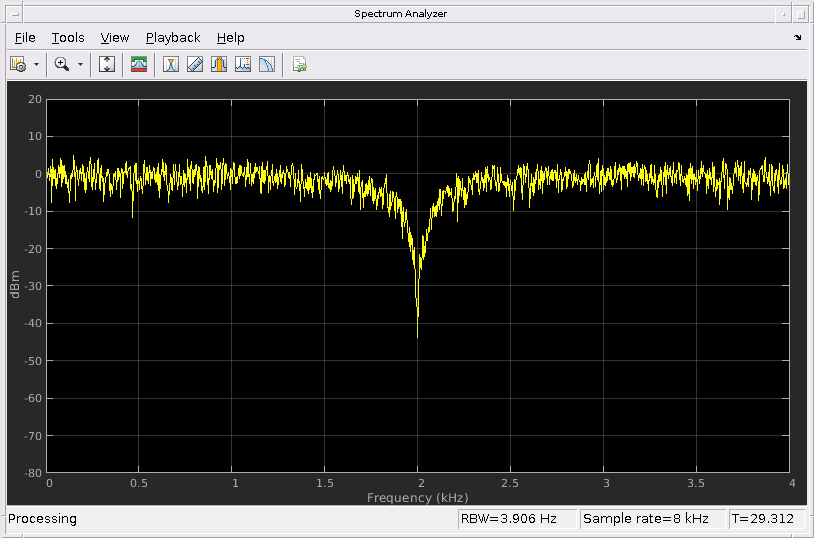
Task: Toggle the Distortion Measurements button
Action: click(x=243, y=64)
